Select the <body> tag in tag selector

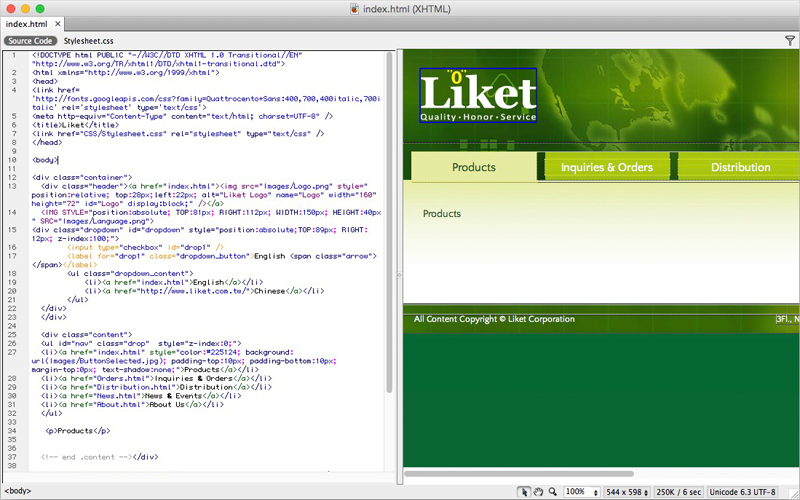18,492
